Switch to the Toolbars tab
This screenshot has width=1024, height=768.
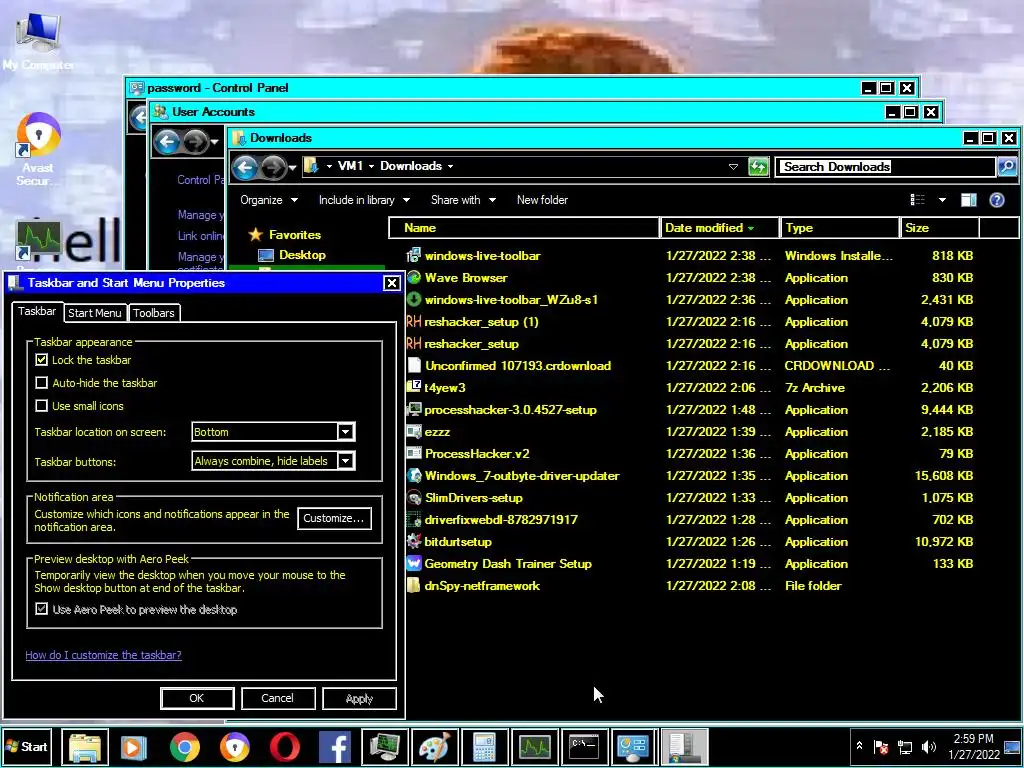[x=153, y=313]
